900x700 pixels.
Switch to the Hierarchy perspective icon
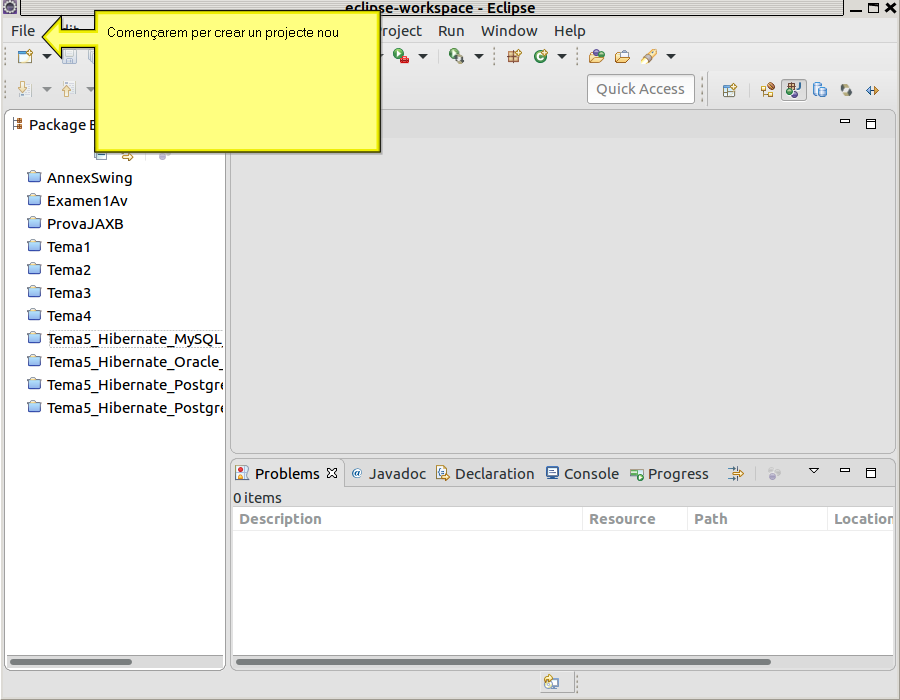767,90
